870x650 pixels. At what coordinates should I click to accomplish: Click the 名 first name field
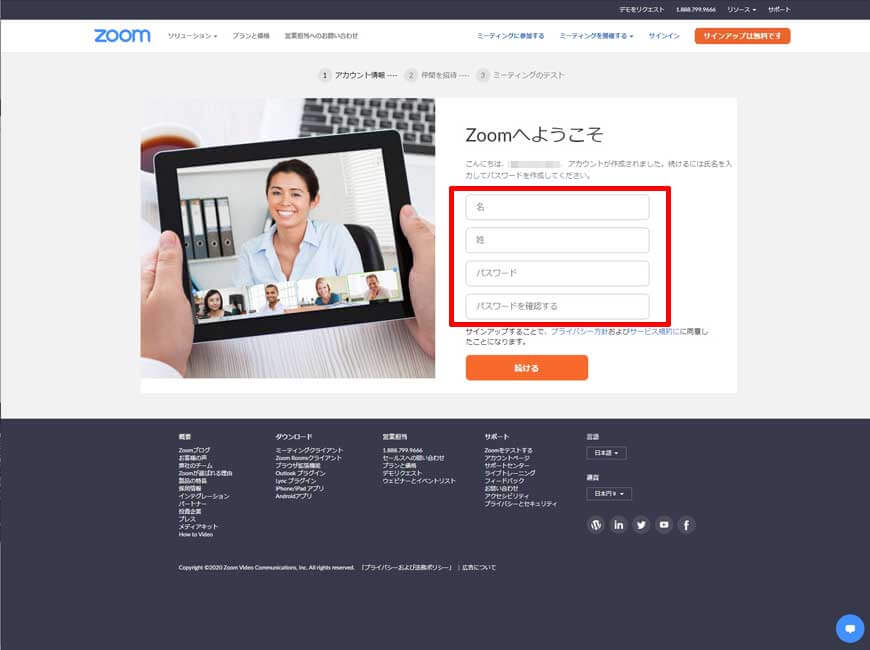(x=557, y=207)
